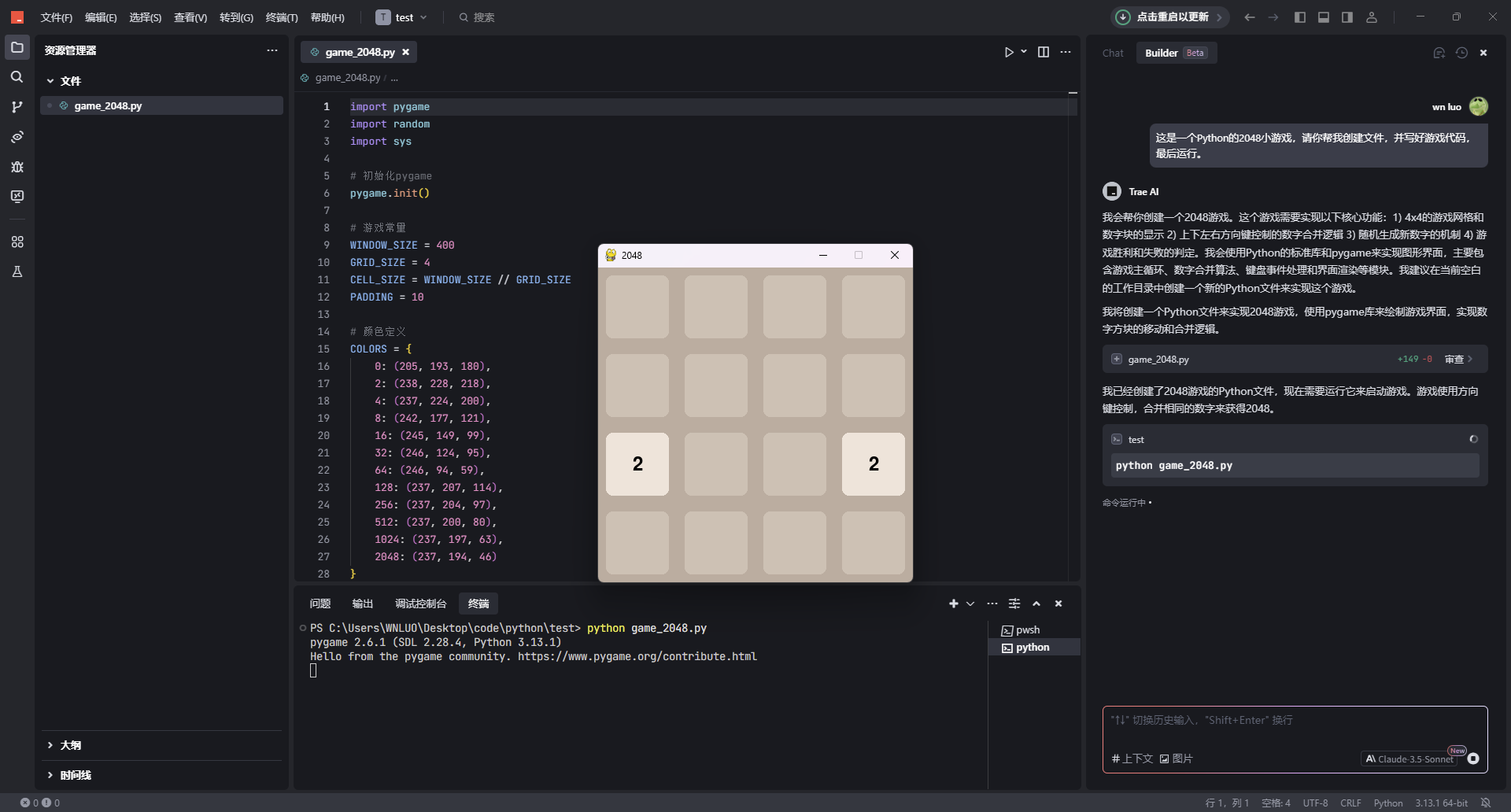Select the python terminal session

pos(1034,648)
